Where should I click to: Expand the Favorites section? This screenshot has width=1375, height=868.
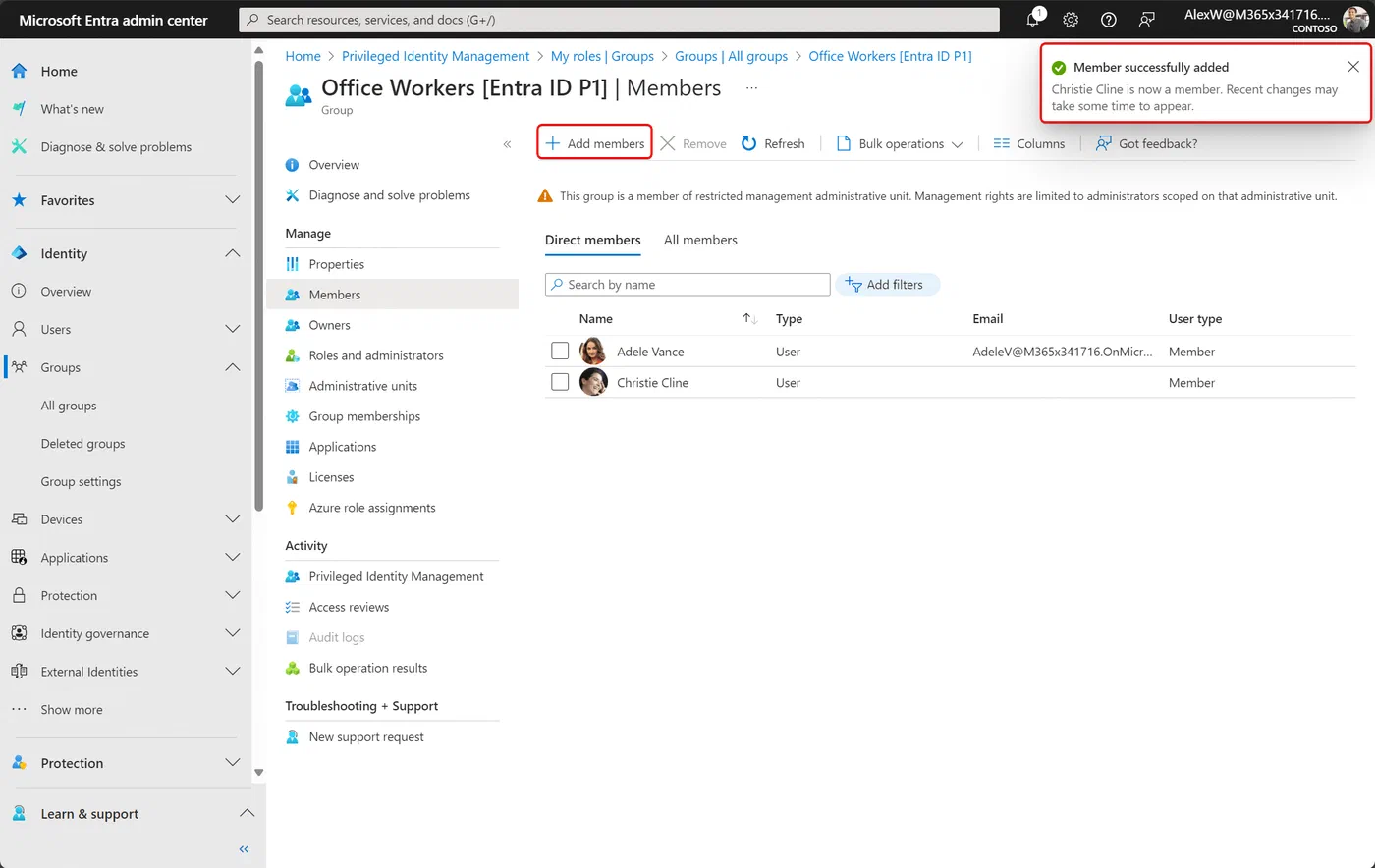[233, 200]
